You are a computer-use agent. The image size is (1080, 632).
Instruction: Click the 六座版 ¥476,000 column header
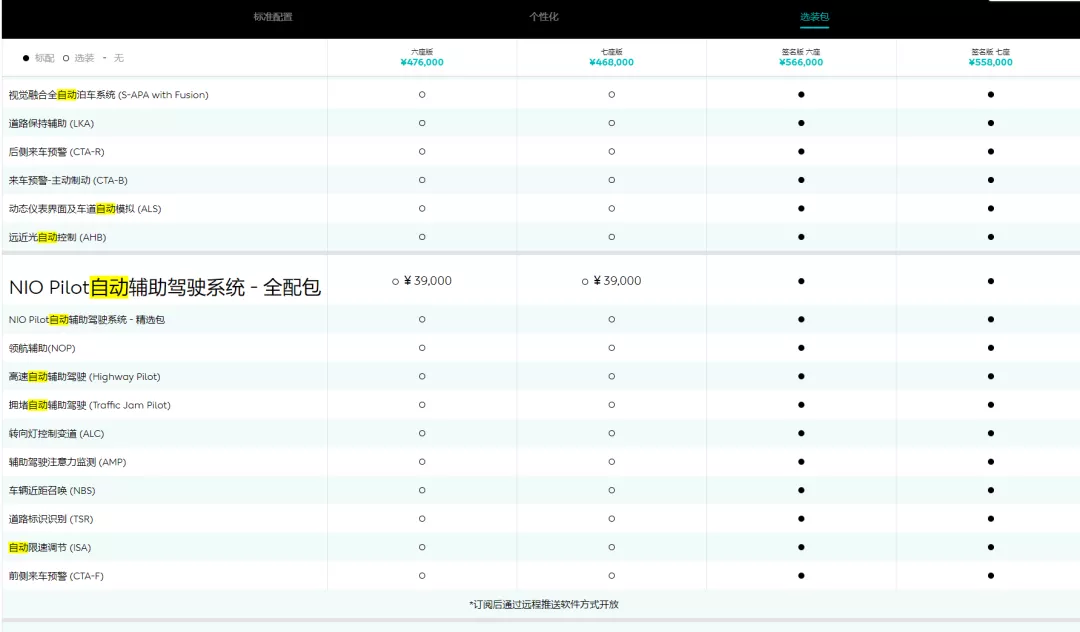tap(421, 56)
